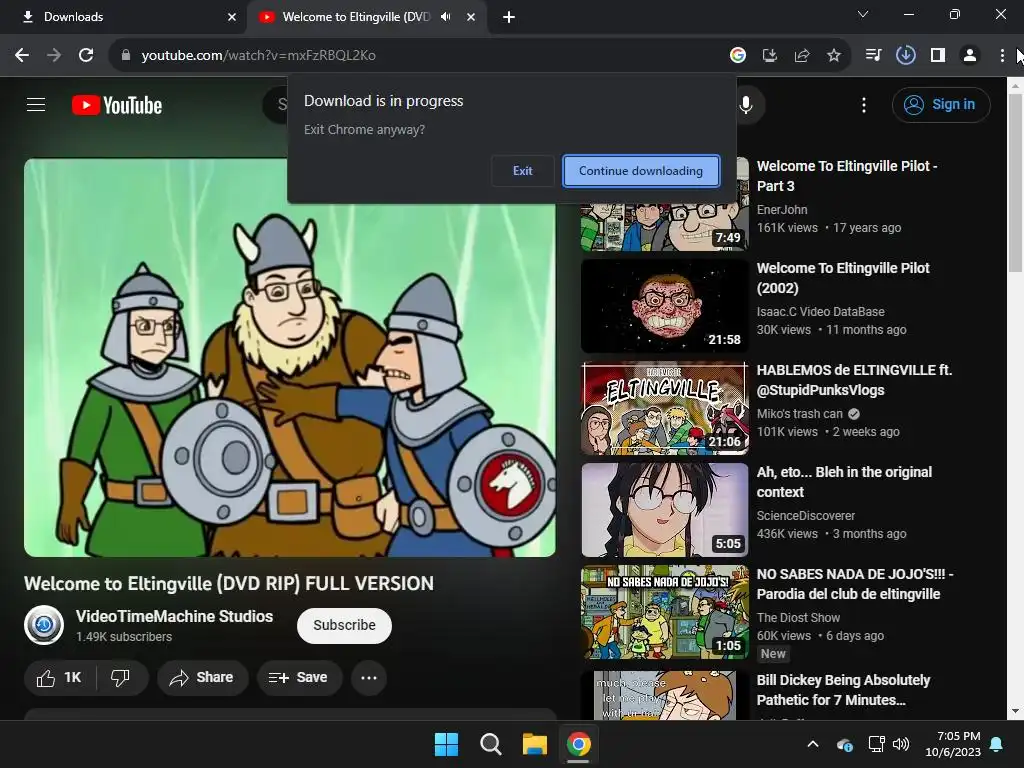Open the 5:05 anime girl thumbnail
Screen dimensions: 1024x768
click(665, 510)
